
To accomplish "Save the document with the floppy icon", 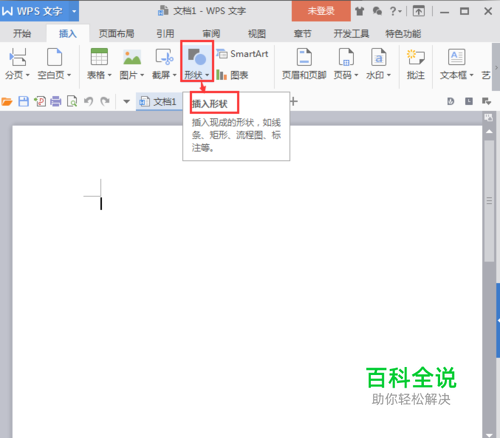I will [23, 101].
